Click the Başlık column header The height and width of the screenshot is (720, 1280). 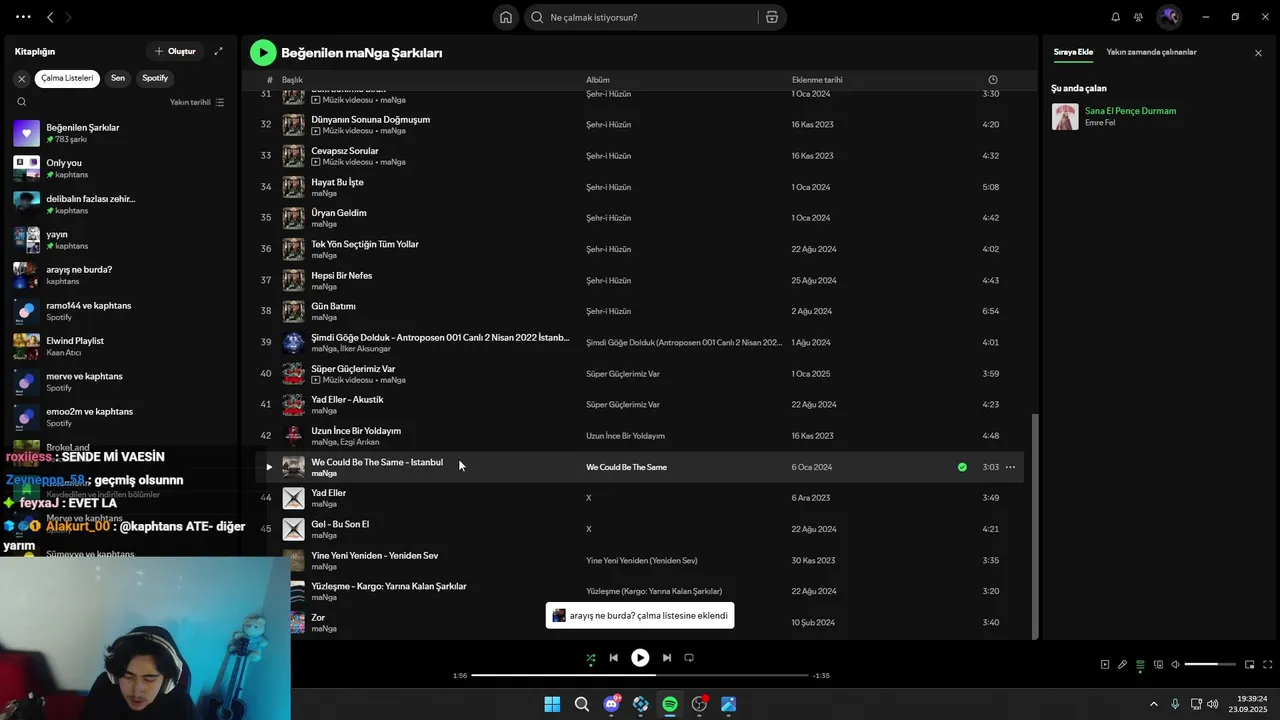click(292, 80)
